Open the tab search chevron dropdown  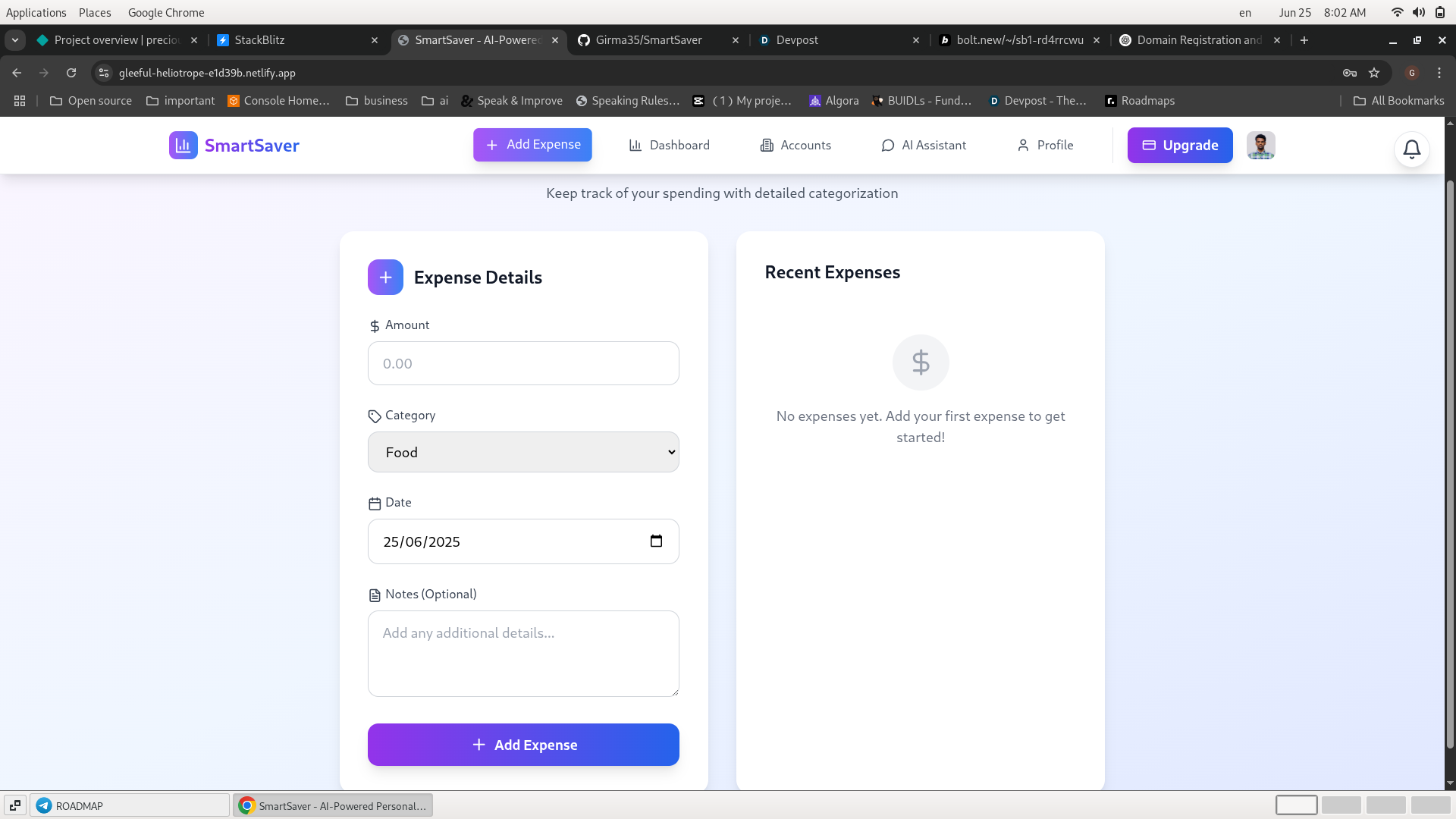(x=15, y=40)
